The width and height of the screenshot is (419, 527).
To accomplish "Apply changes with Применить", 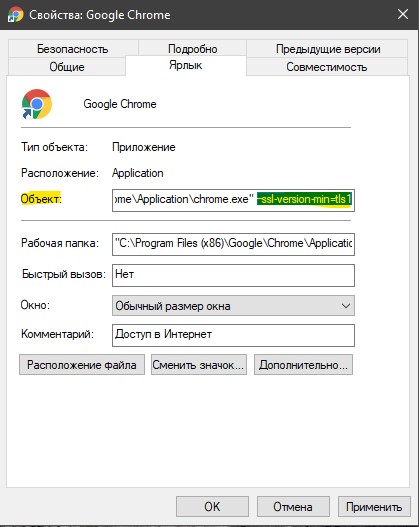I will pyautogui.click(x=374, y=506).
